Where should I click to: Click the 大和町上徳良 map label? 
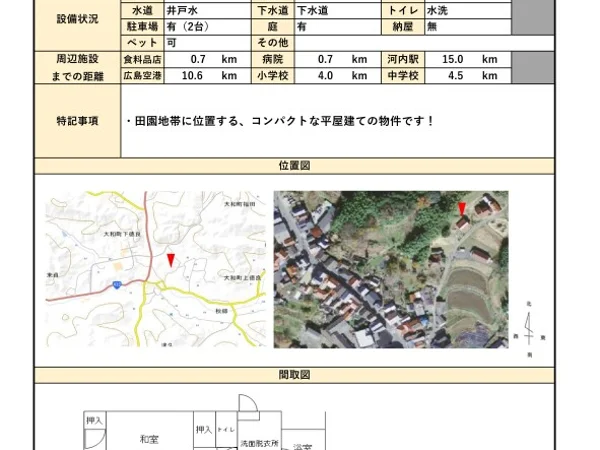tap(242, 278)
